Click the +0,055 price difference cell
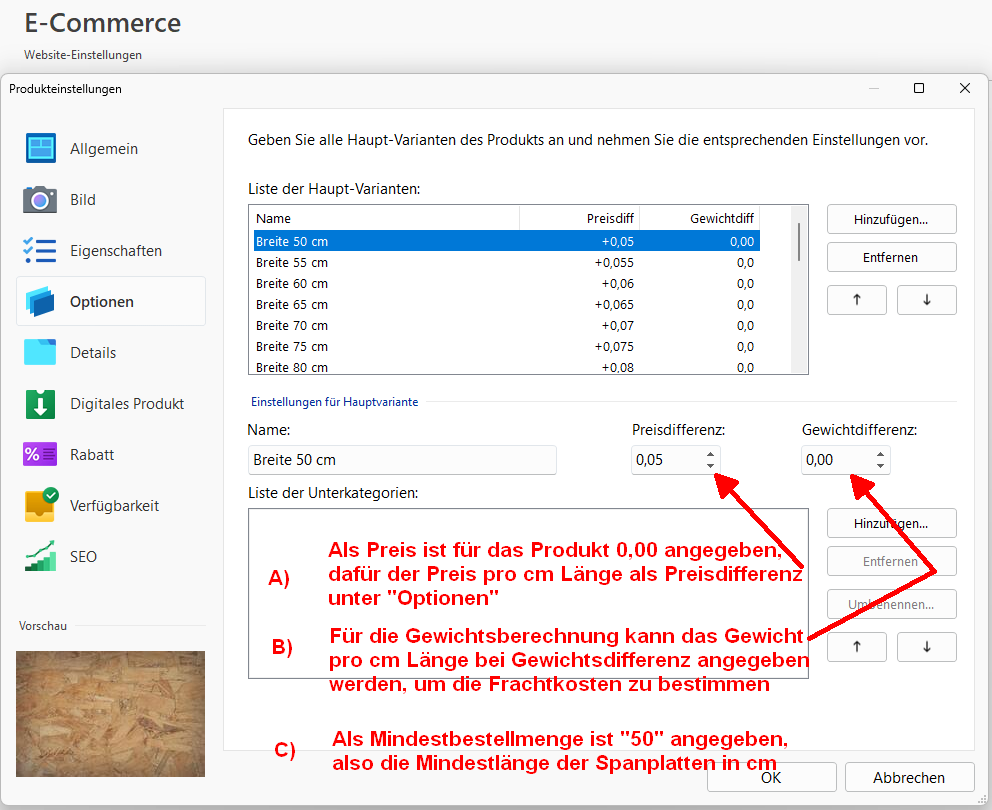 [614, 262]
